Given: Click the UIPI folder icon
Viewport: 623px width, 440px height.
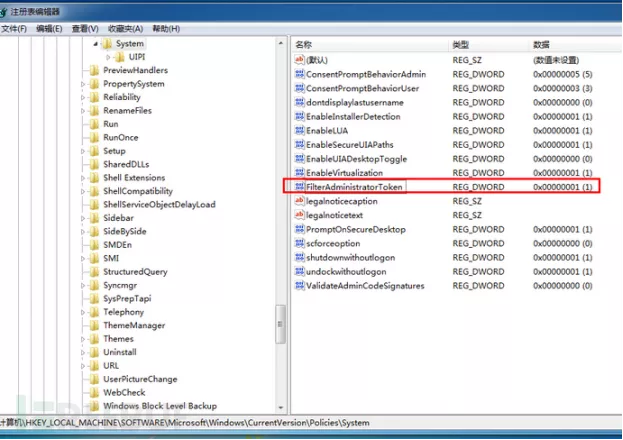Looking at the screenshot, I should point(120,57).
